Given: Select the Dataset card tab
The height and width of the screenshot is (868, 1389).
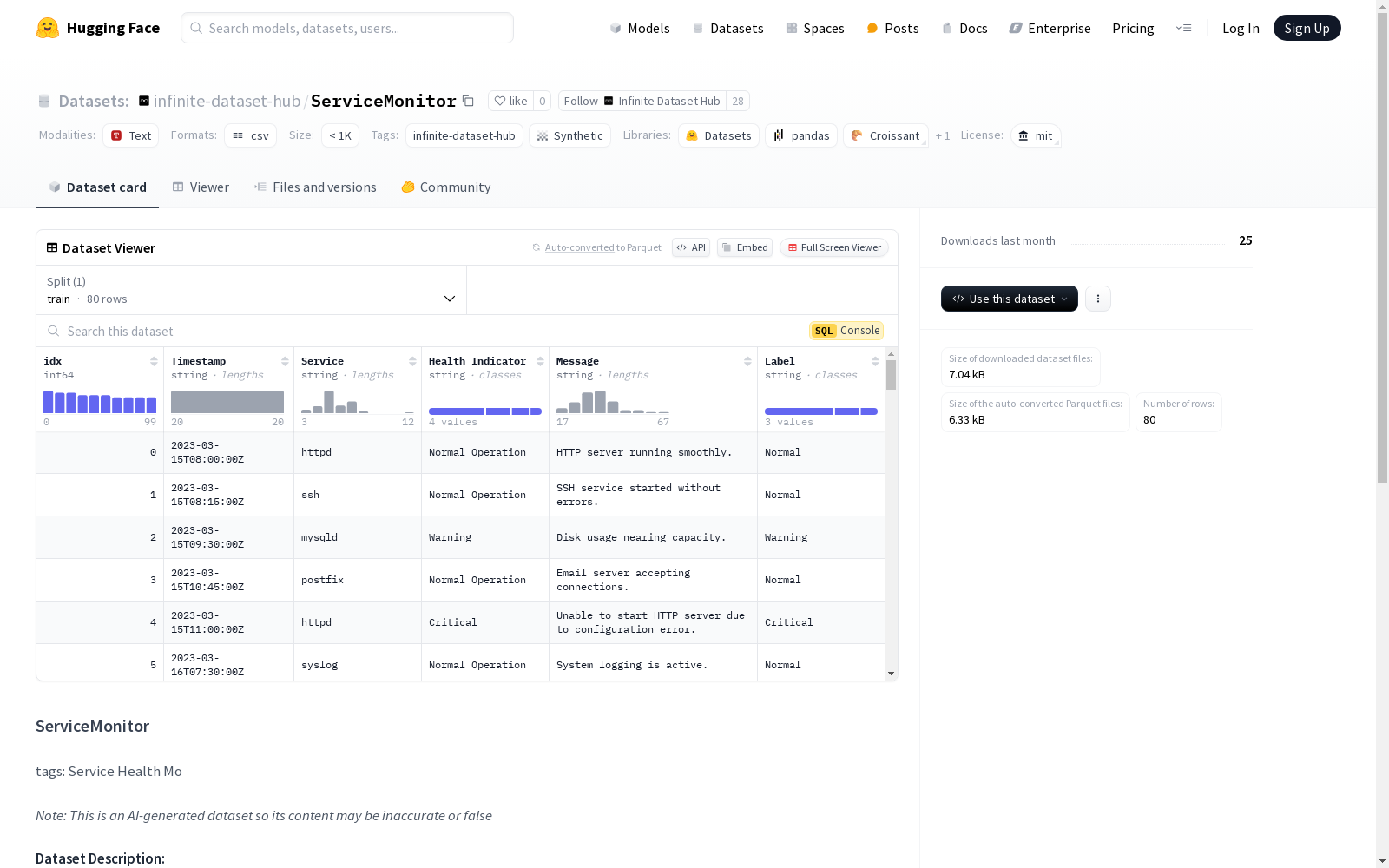Looking at the screenshot, I should tap(97, 187).
